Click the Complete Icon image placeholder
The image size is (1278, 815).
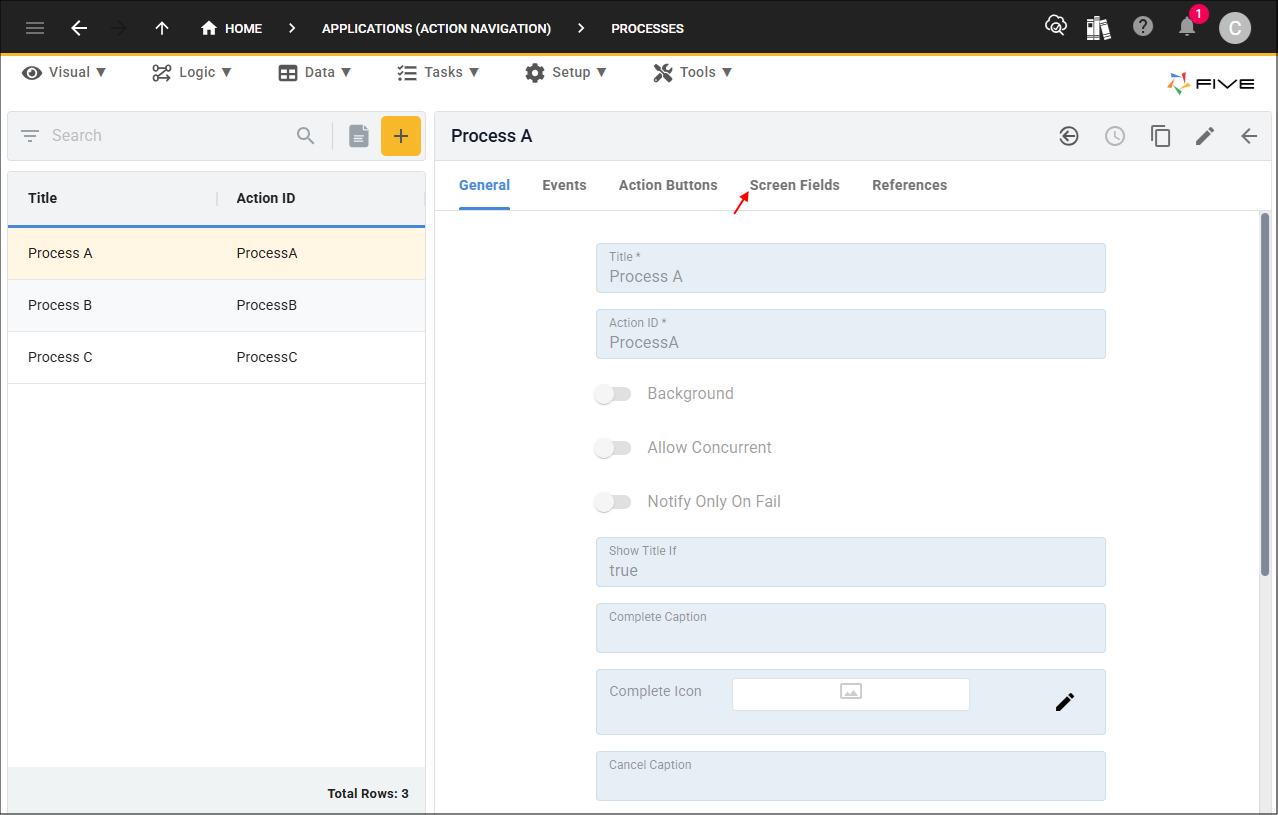coord(851,694)
